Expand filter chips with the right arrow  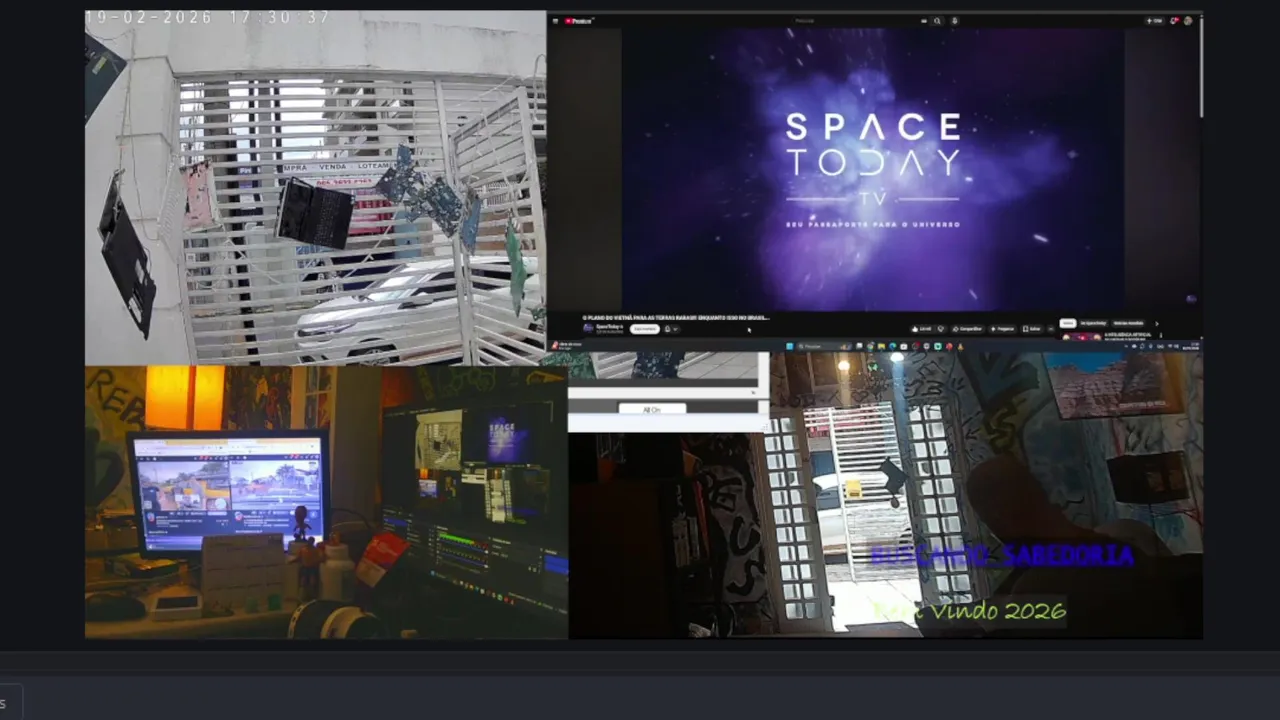coord(1157,323)
